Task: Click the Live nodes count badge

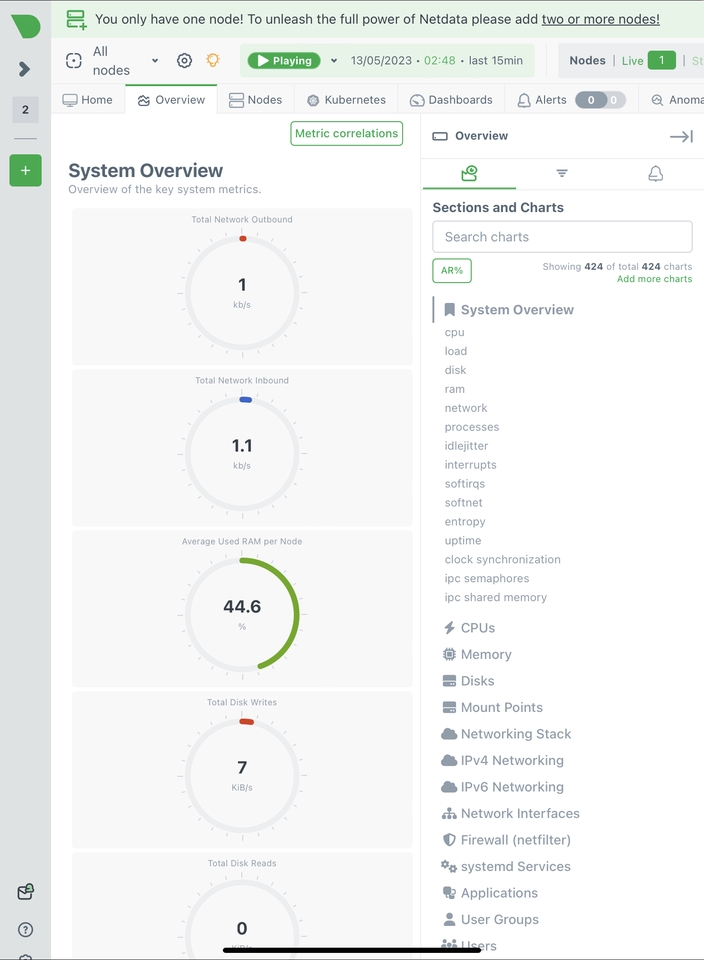Action: 661,60
